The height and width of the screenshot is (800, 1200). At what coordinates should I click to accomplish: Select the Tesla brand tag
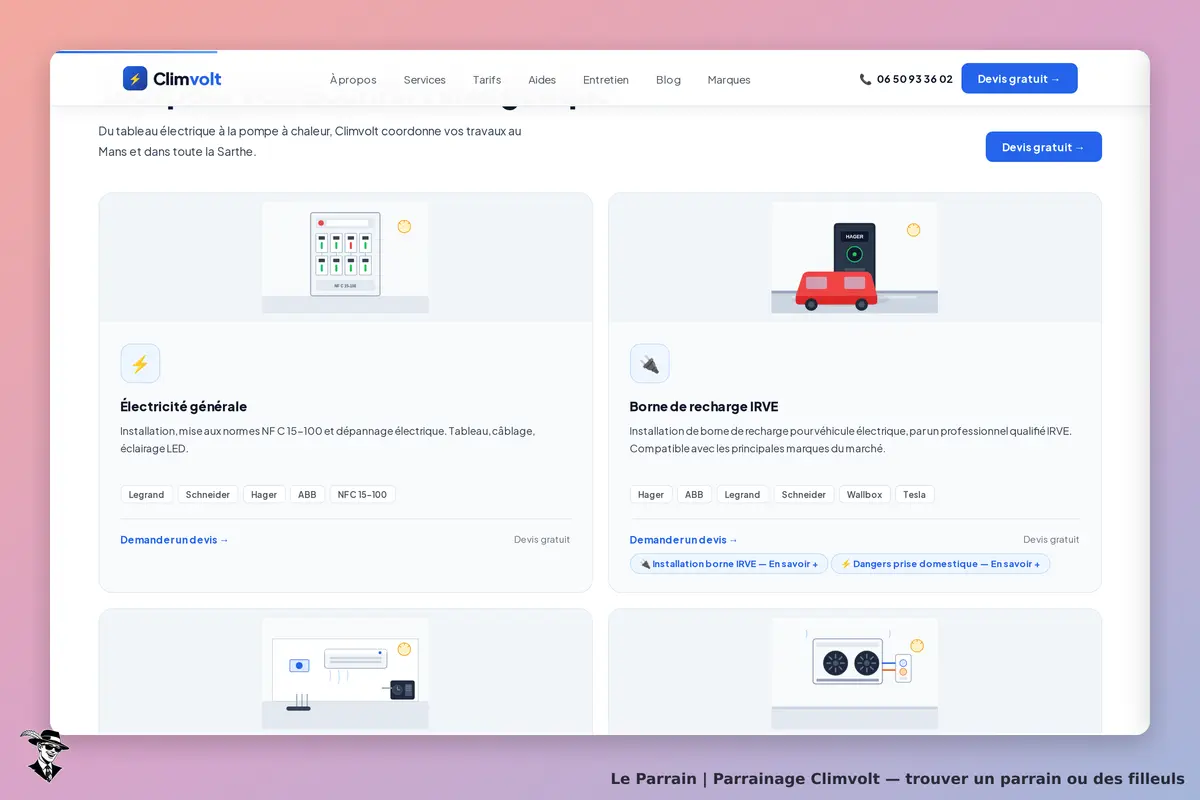tap(915, 494)
